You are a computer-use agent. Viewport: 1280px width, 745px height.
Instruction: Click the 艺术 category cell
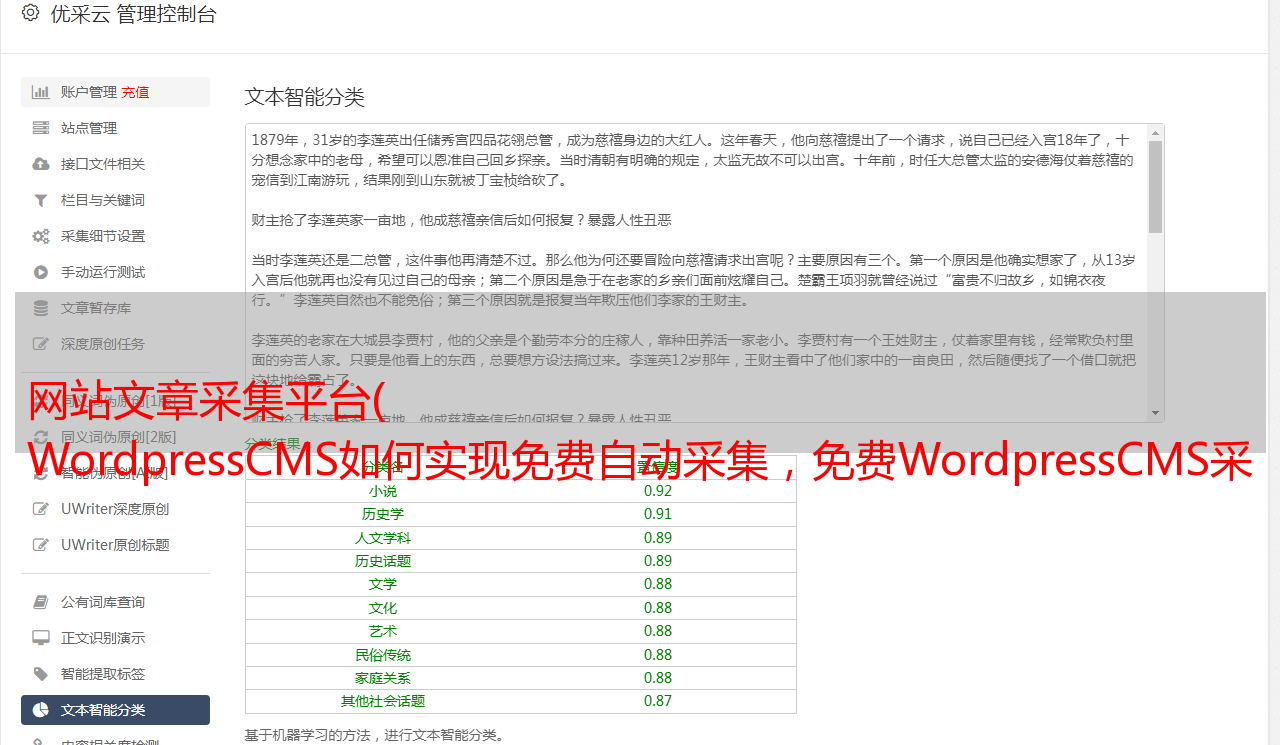(x=383, y=631)
